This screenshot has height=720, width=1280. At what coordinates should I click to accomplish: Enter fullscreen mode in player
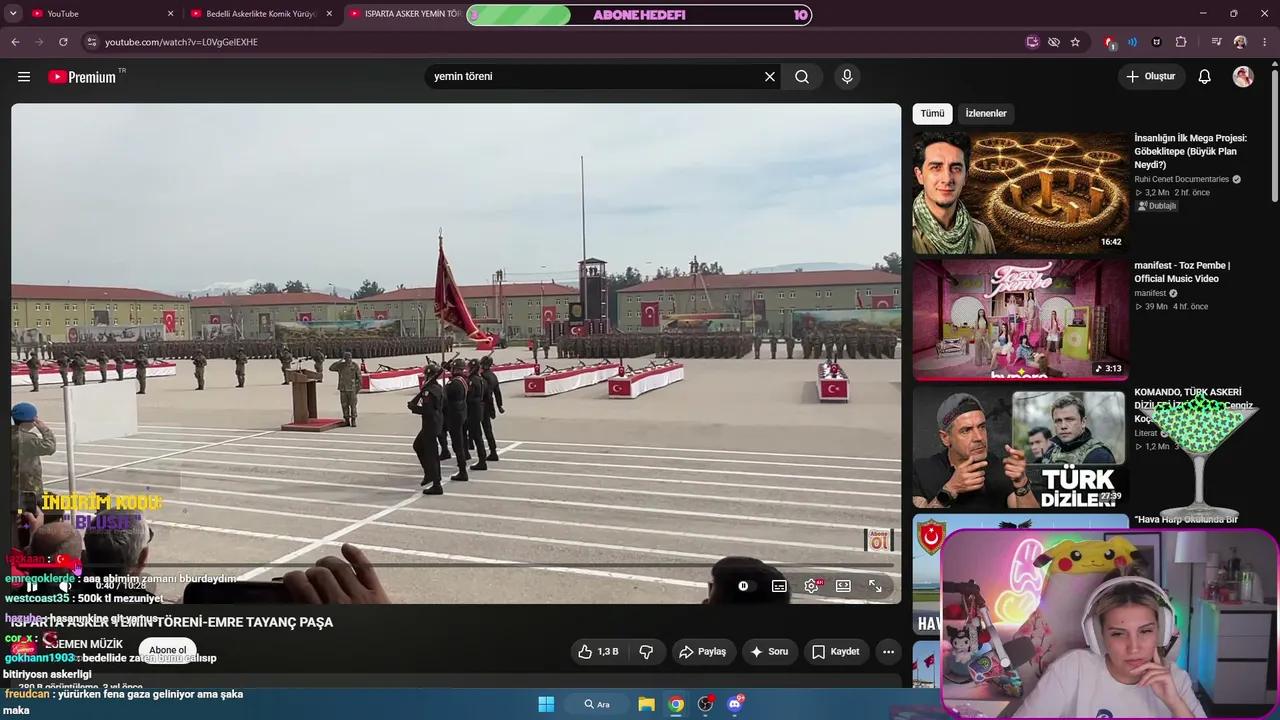875,586
